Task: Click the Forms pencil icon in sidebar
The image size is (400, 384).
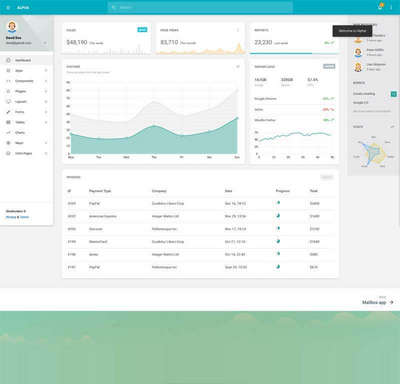Action: [x=8, y=112]
